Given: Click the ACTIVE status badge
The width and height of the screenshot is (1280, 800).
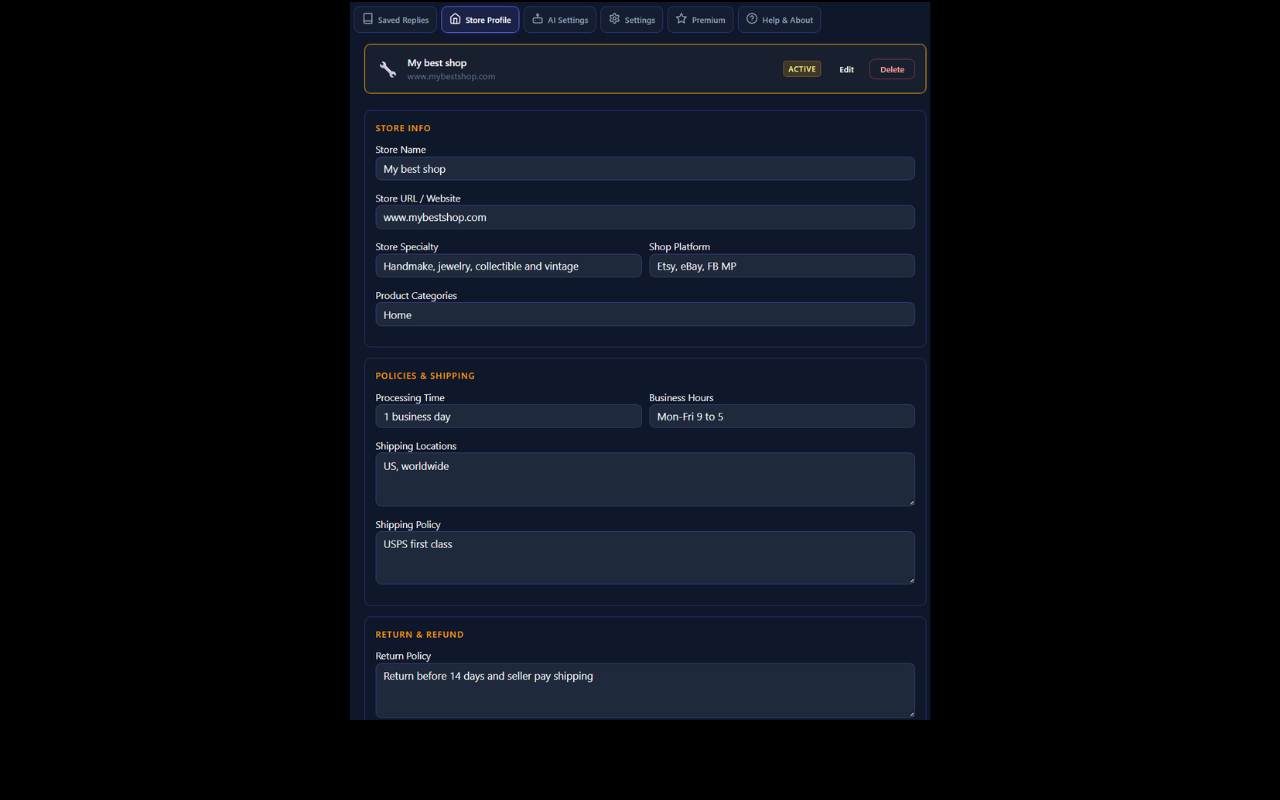Looking at the screenshot, I should click(802, 69).
